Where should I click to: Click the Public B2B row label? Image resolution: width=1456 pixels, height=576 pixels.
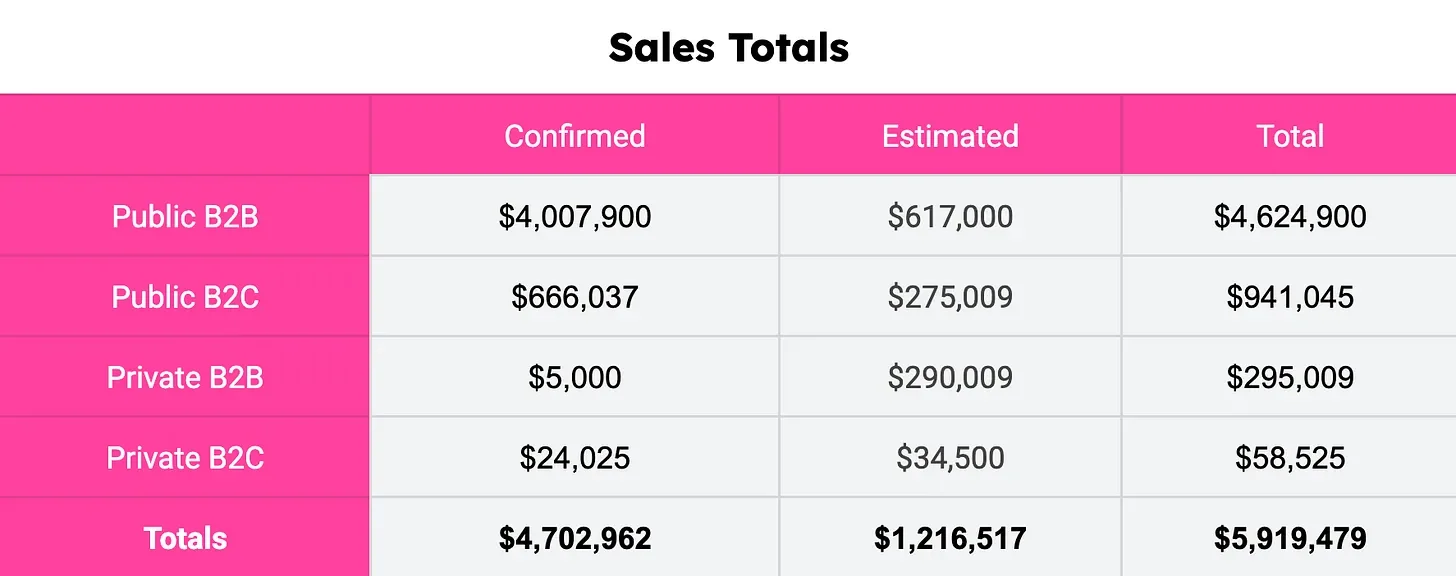(x=185, y=216)
